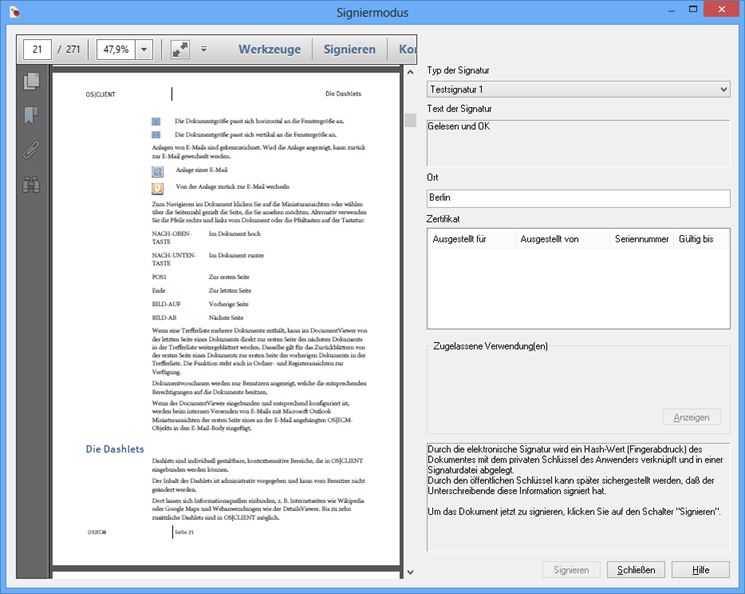Screen dimensions: 745x594
Task: Expand the zoom percentage dropdown
Action: click(143, 49)
